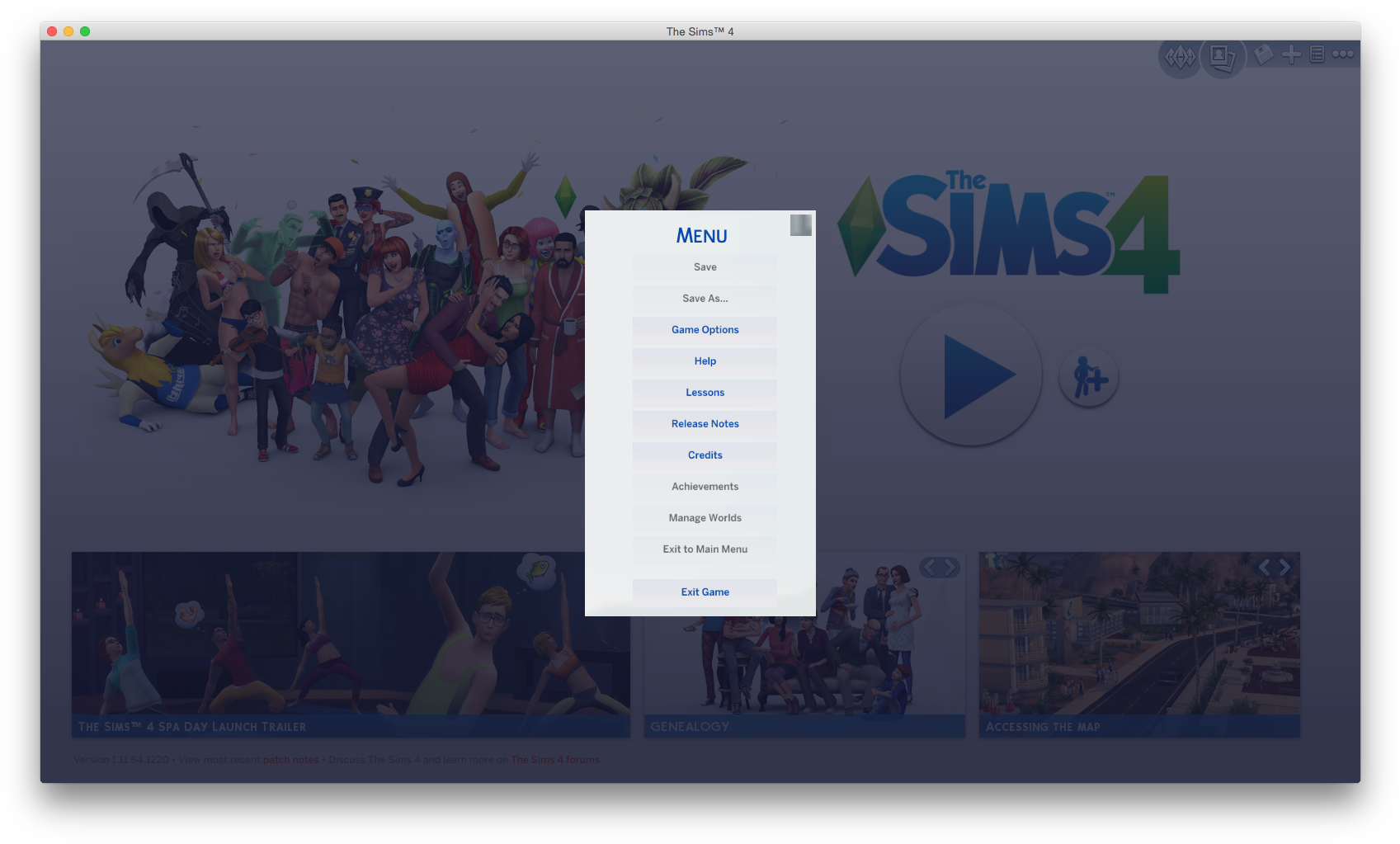This screenshot has width=1400, height=844.
Task: Click the right arrow on the Genealogy panel
Action: (x=950, y=568)
